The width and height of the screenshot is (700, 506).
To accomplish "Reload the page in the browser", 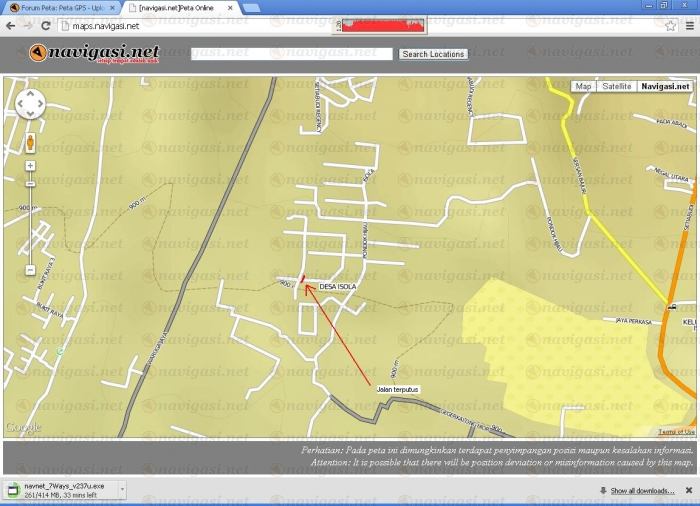I will [46, 25].
